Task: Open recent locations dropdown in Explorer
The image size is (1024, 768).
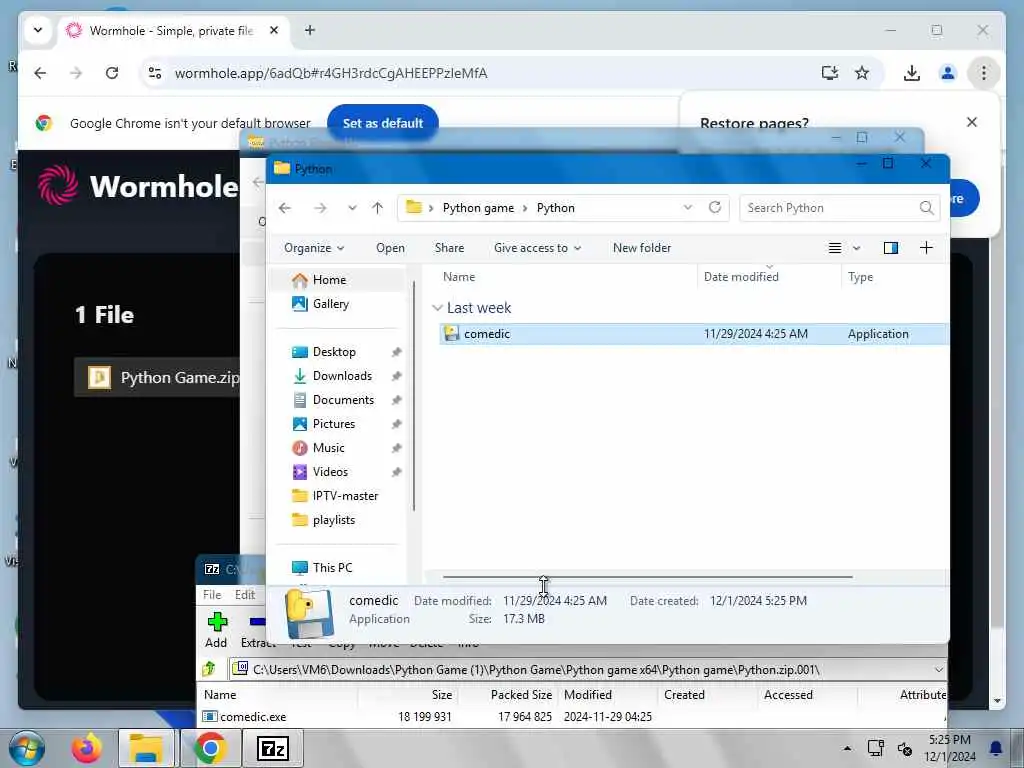Action: [x=352, y=208]
